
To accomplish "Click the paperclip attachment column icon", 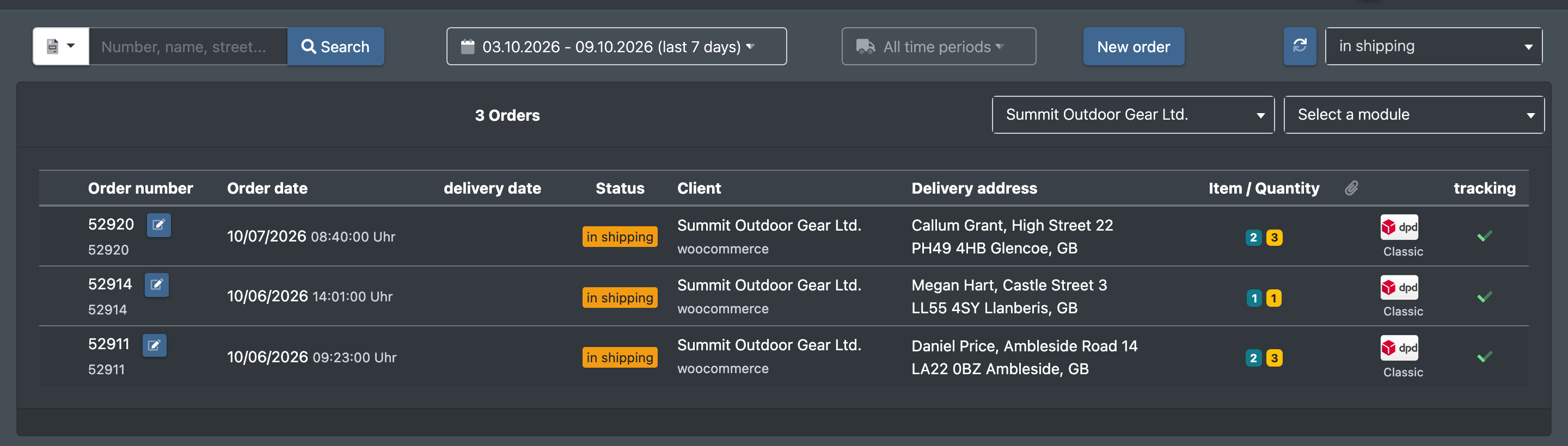I will tap(1351, 188).
